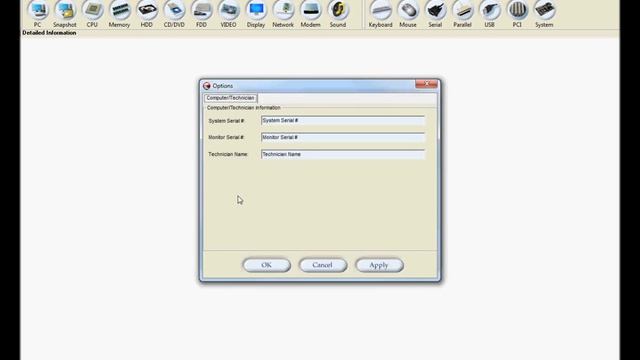Click the Options dialog title icon
Screen dimensions: 640x360
[207, 86]
